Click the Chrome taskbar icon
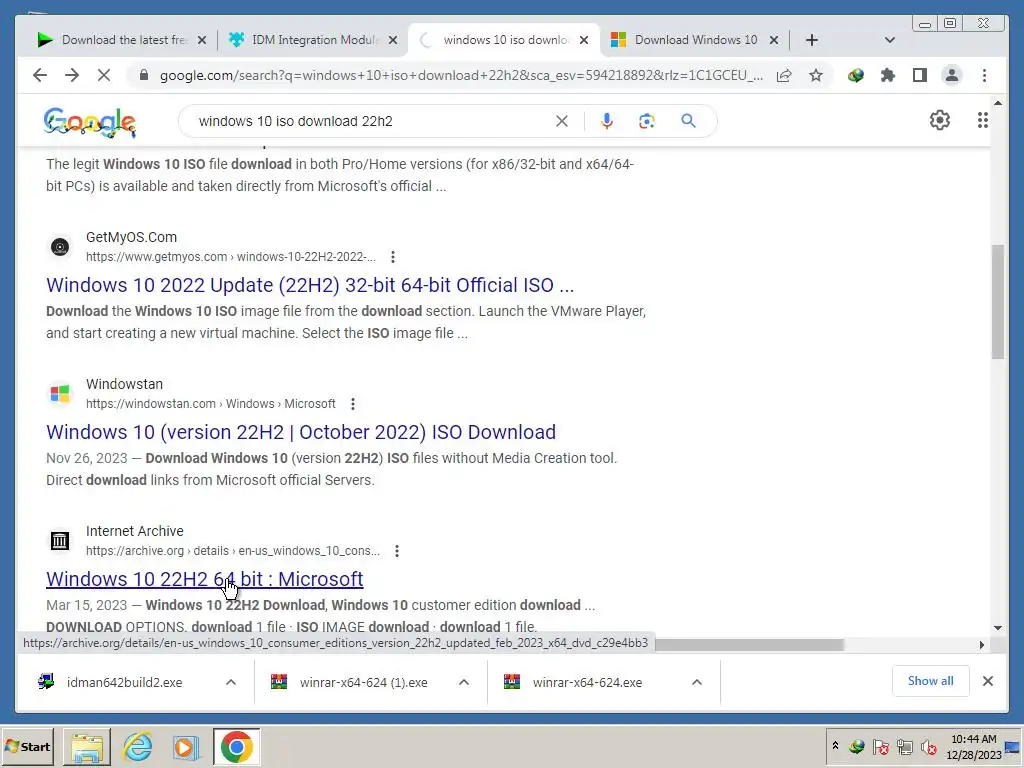The image size is (1024, 768). coord(236,746)
